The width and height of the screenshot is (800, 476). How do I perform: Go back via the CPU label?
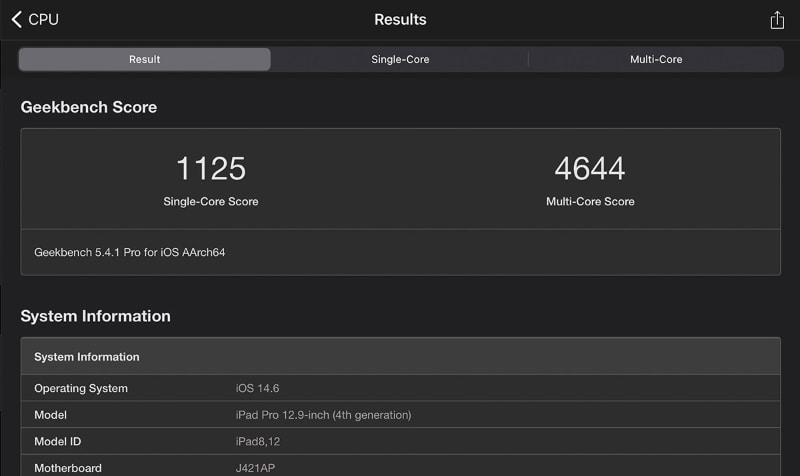click(x=43, y=19)
